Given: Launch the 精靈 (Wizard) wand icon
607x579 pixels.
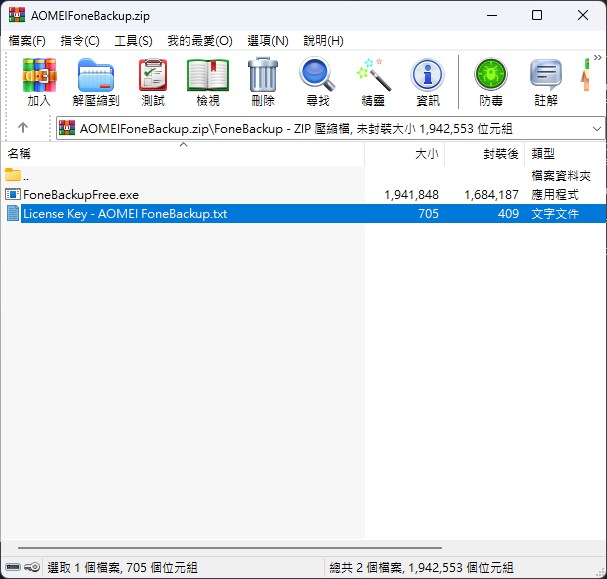Looking at the screenshot, I should pyautogui.click(x=373, y=82).
